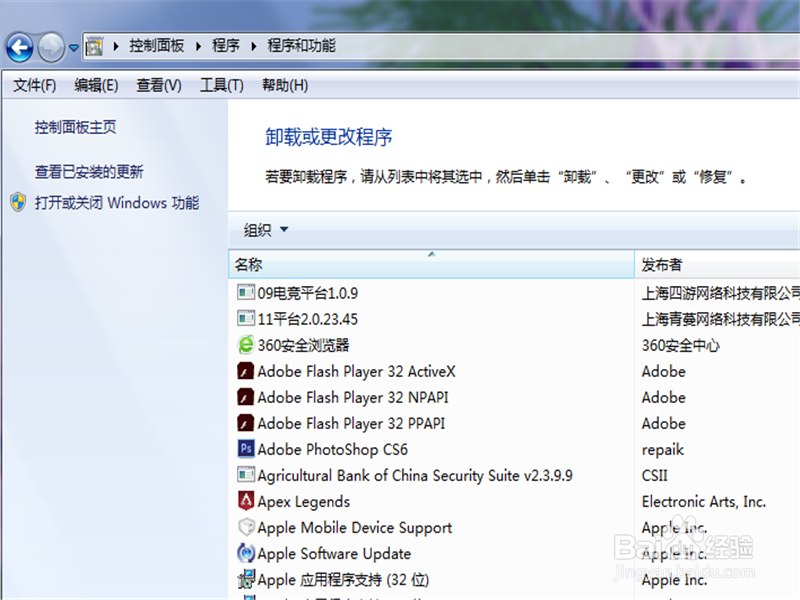800x600 pixels.
Task: Click the Flash Player 32 PPAPI icon
Action: click(246, 422)
